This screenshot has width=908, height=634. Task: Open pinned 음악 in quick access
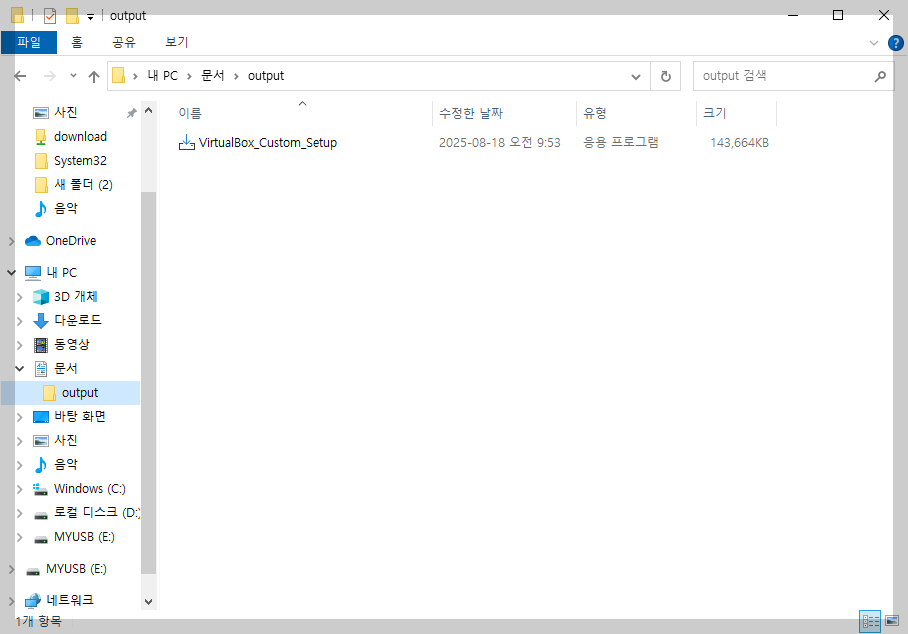(65, 208)
